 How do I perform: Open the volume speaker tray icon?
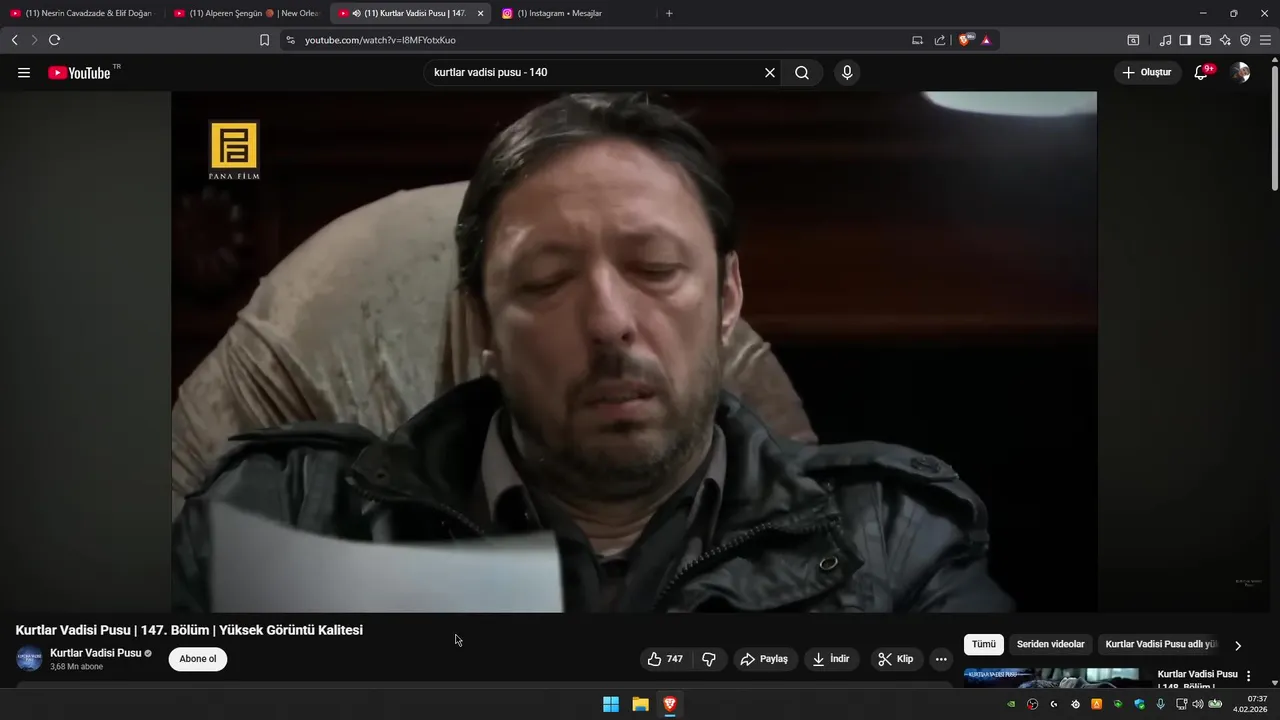pos(1198,704)
